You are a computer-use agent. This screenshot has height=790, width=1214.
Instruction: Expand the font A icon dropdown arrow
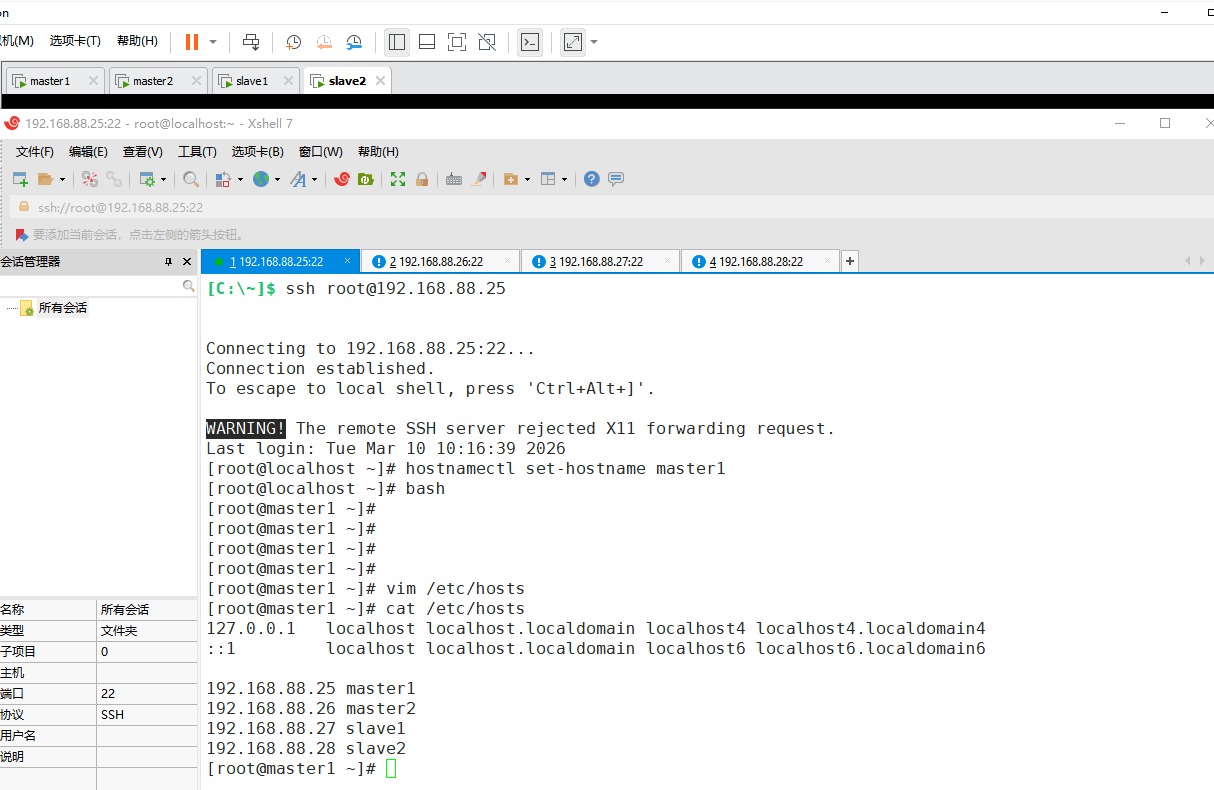pyautogui.click(x=314, y=180)
